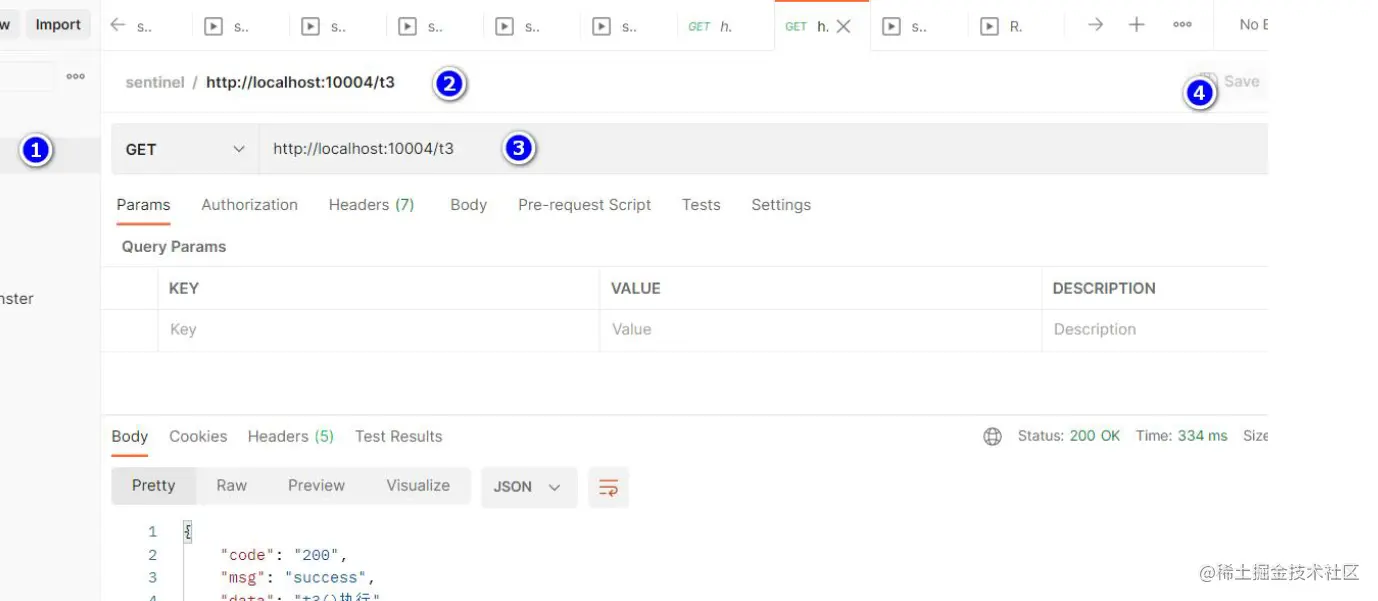
Task: Open the JSON format dropdown
Action: pos(528,487)
